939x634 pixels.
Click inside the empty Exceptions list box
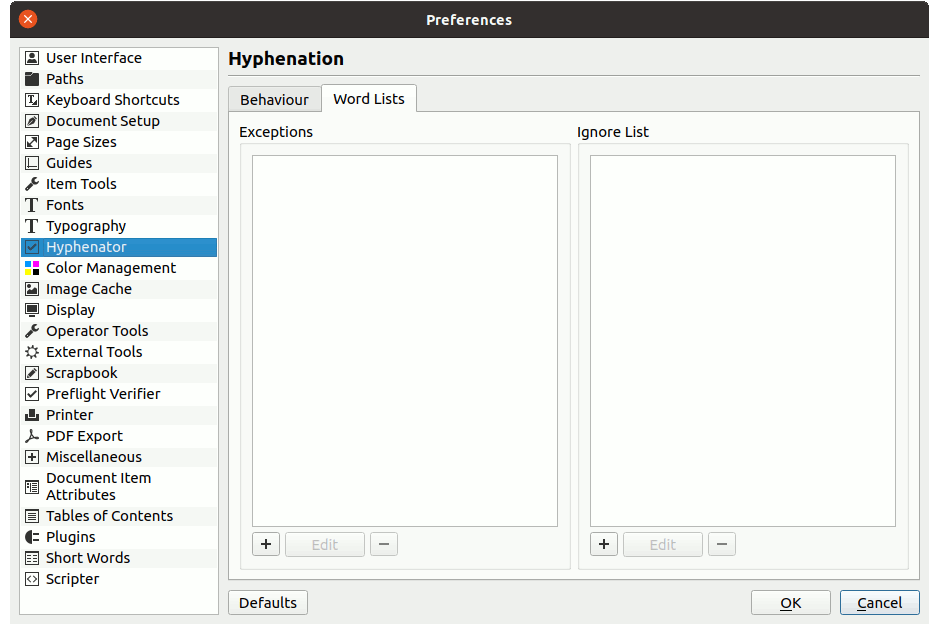pos(404,340)
